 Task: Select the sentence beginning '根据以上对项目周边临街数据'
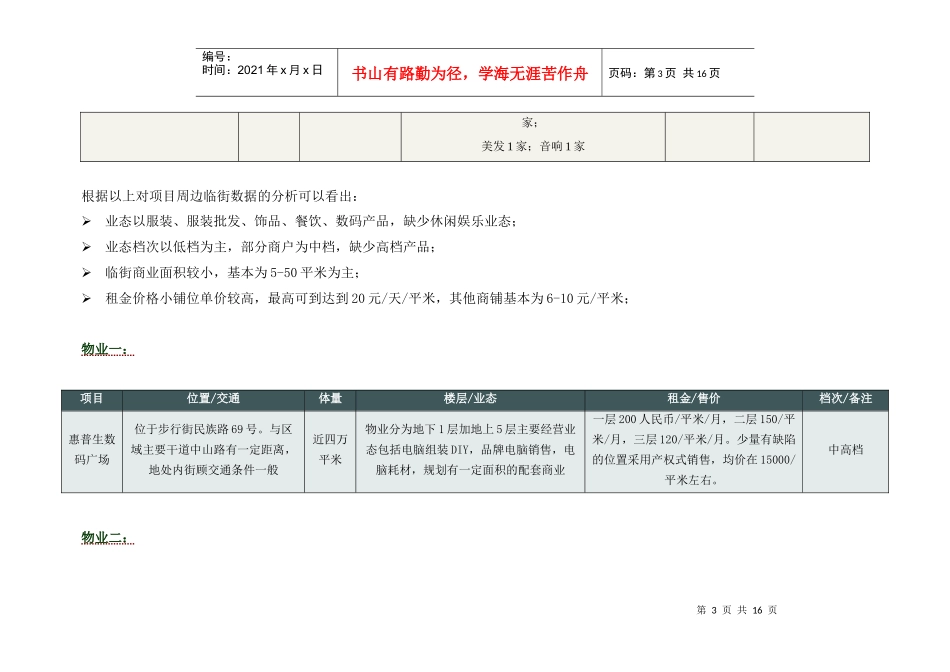(221, 196)
